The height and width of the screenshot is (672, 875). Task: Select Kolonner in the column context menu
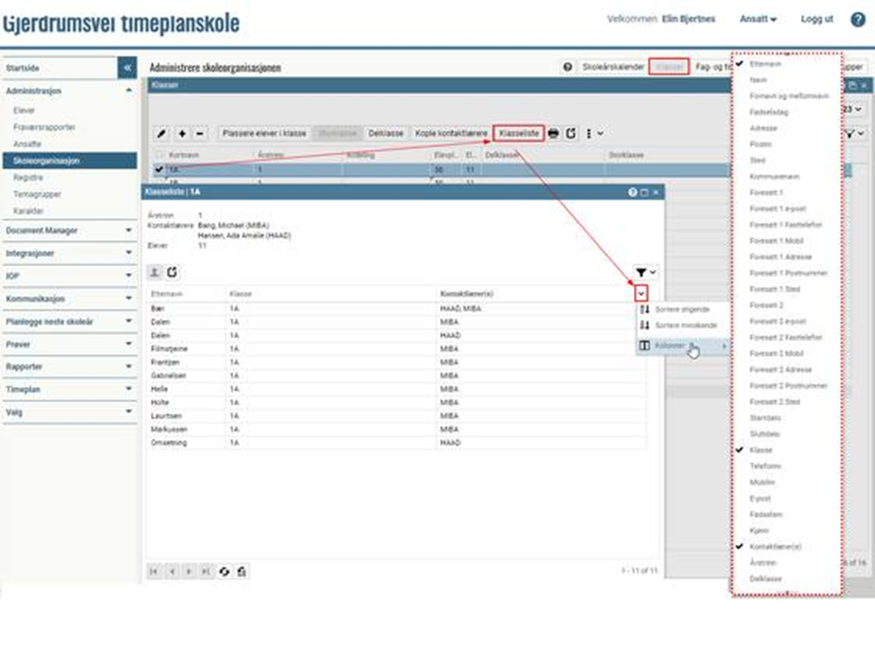click(x=672, y=346)
